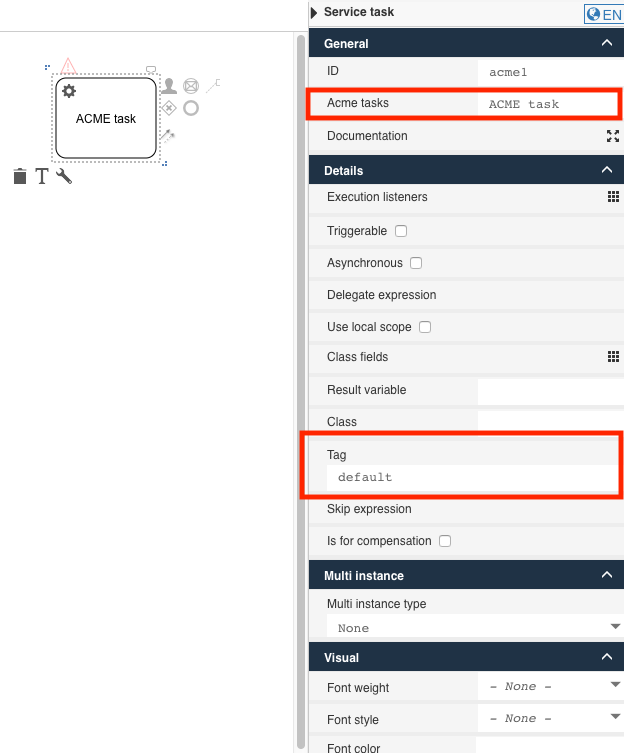
Task: Select the ACME task shape on canvas
Action: tap(106, 119)
